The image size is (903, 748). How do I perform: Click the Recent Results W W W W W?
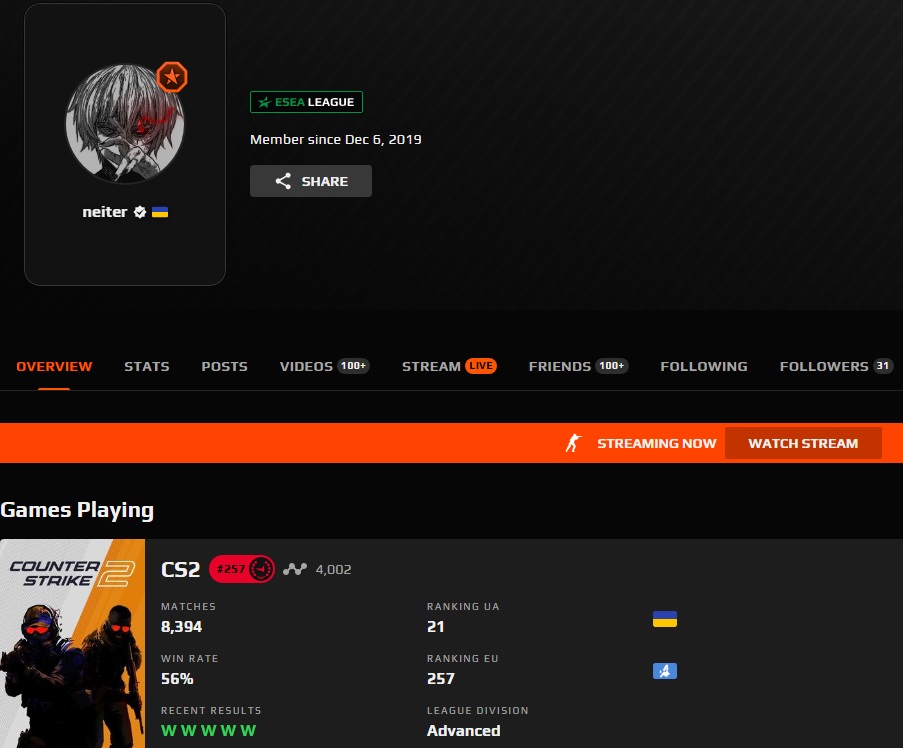[x=208, y=730]
